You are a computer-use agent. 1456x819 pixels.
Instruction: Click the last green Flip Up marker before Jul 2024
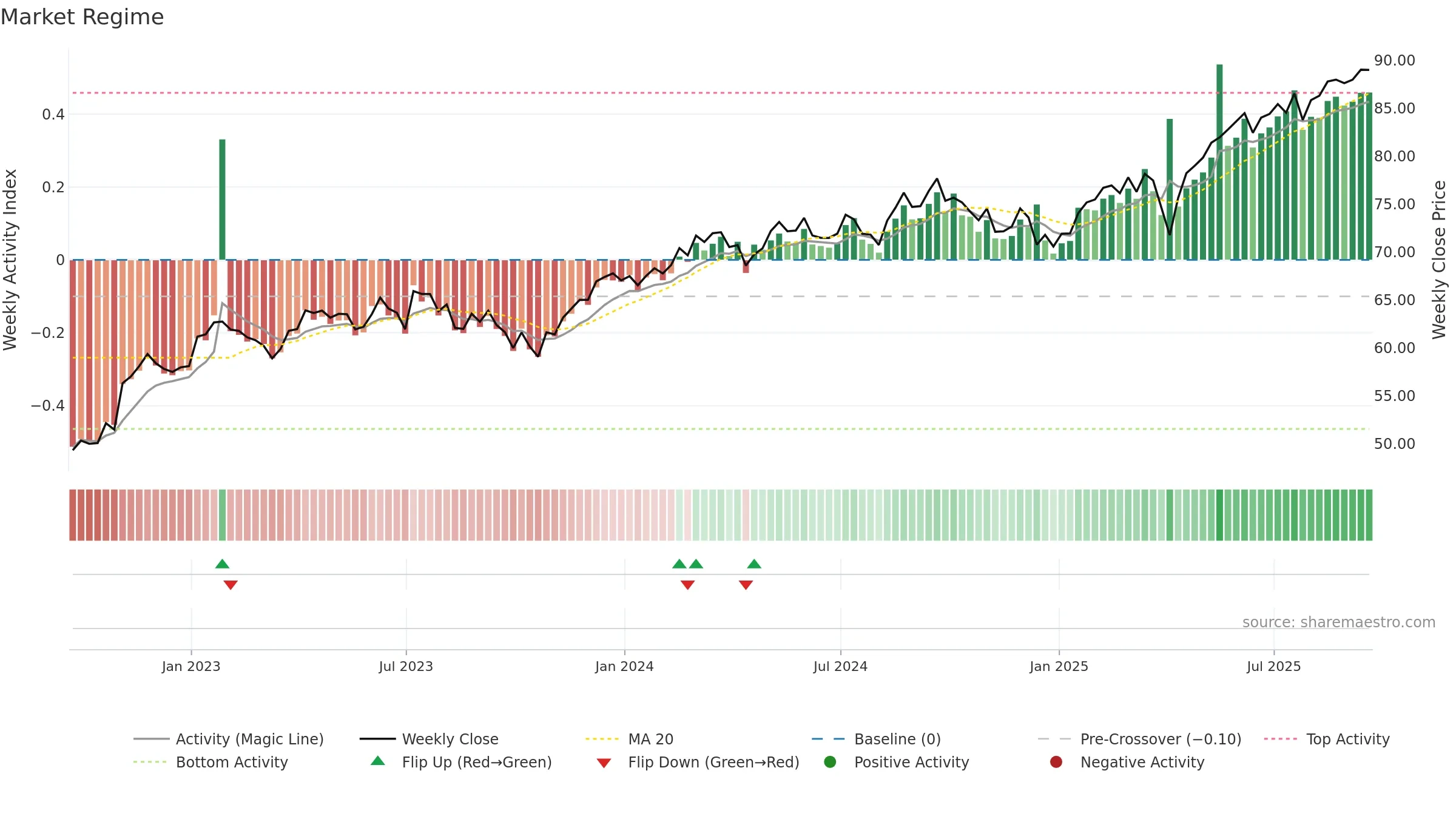[x=754, y=564]
